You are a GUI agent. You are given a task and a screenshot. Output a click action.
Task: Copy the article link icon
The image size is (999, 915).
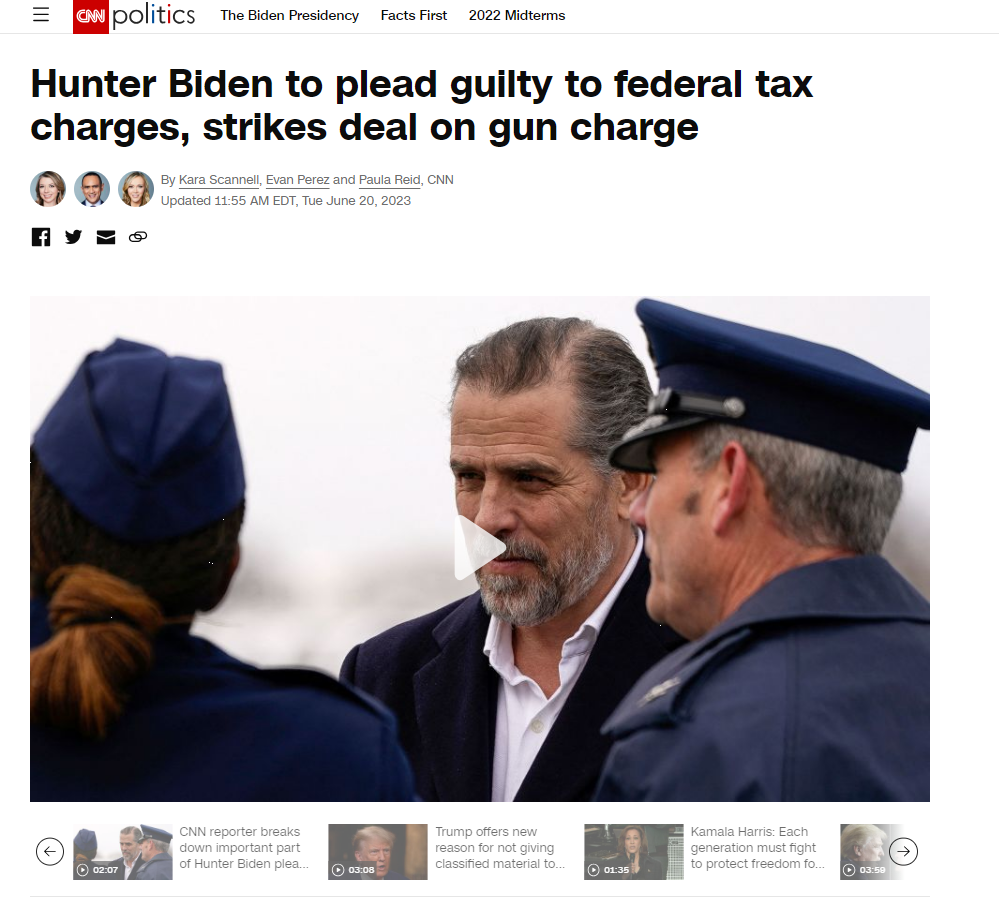point(138,237)
